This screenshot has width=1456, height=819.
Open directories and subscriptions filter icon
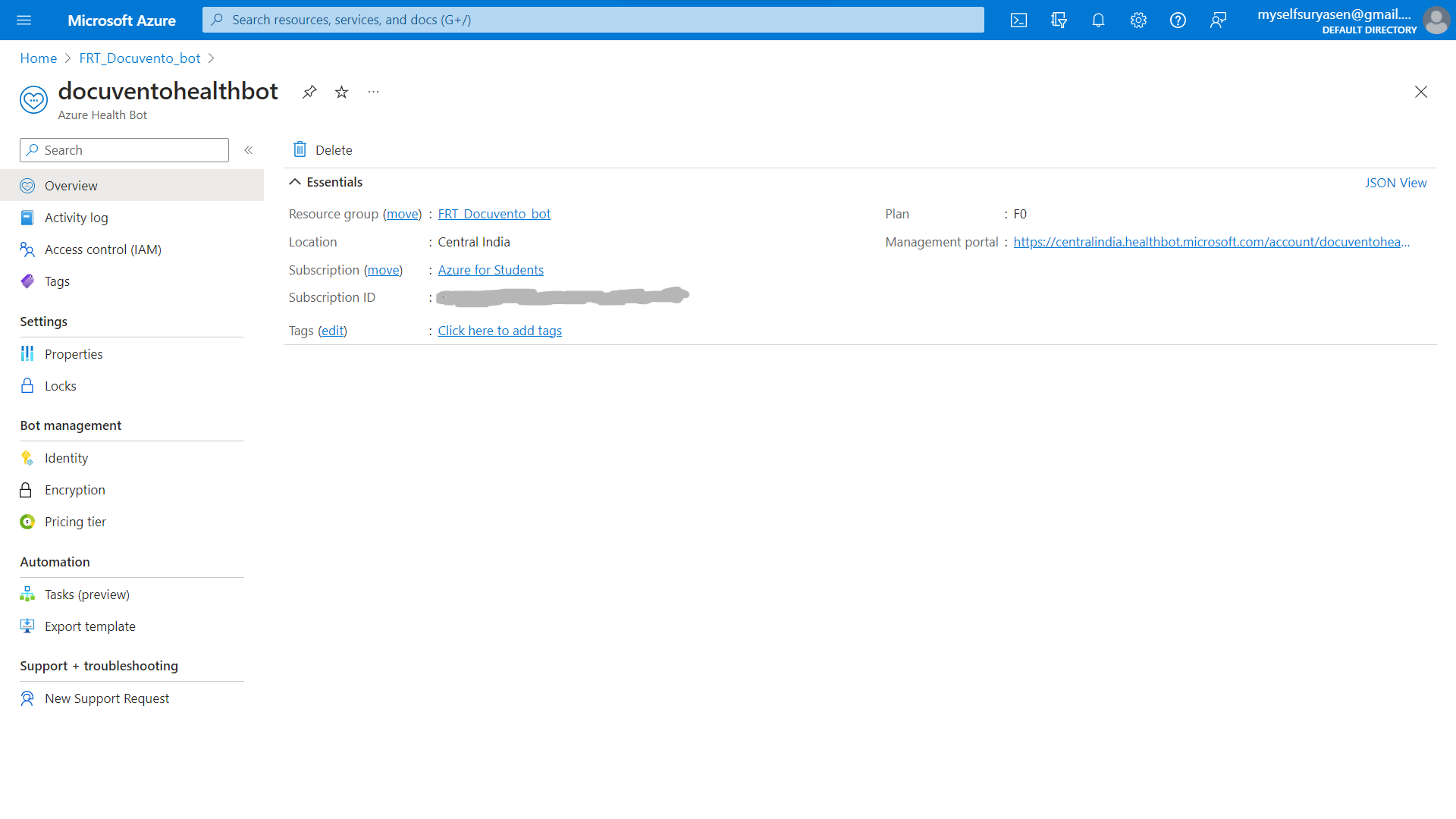tap(1059, 20)
